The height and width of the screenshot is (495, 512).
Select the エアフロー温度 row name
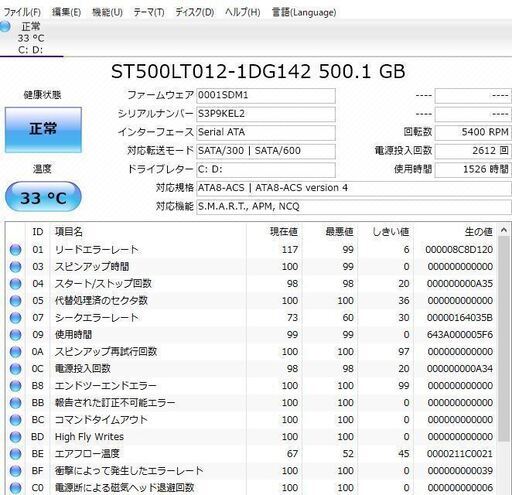pyautogui.click(x=87, y=454)
